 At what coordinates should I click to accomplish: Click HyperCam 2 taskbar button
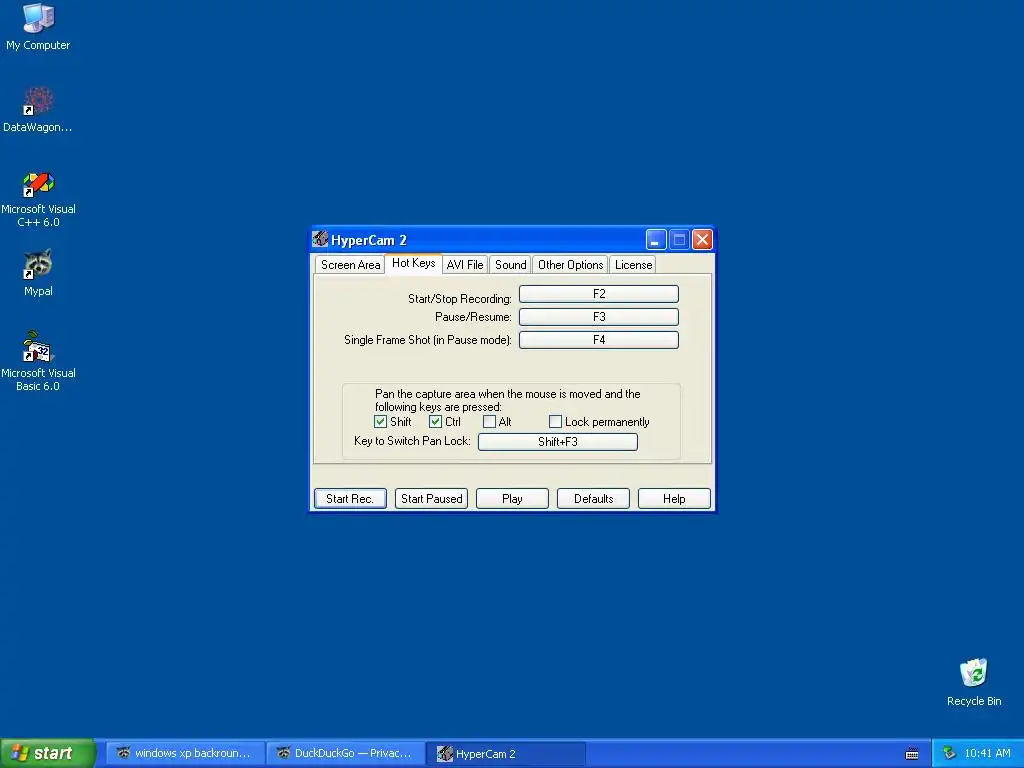click(x=506, y=753)
